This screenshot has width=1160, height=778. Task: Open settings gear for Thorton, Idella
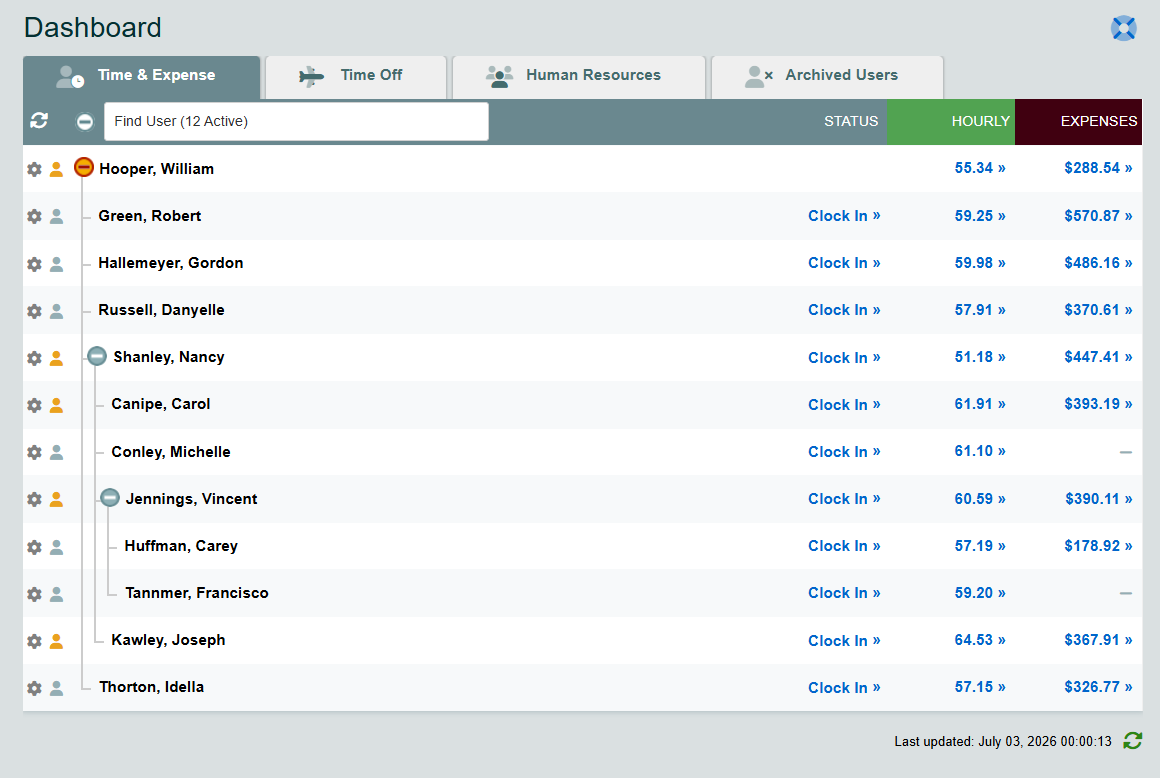pyautogui.click(x=34, y=689)
